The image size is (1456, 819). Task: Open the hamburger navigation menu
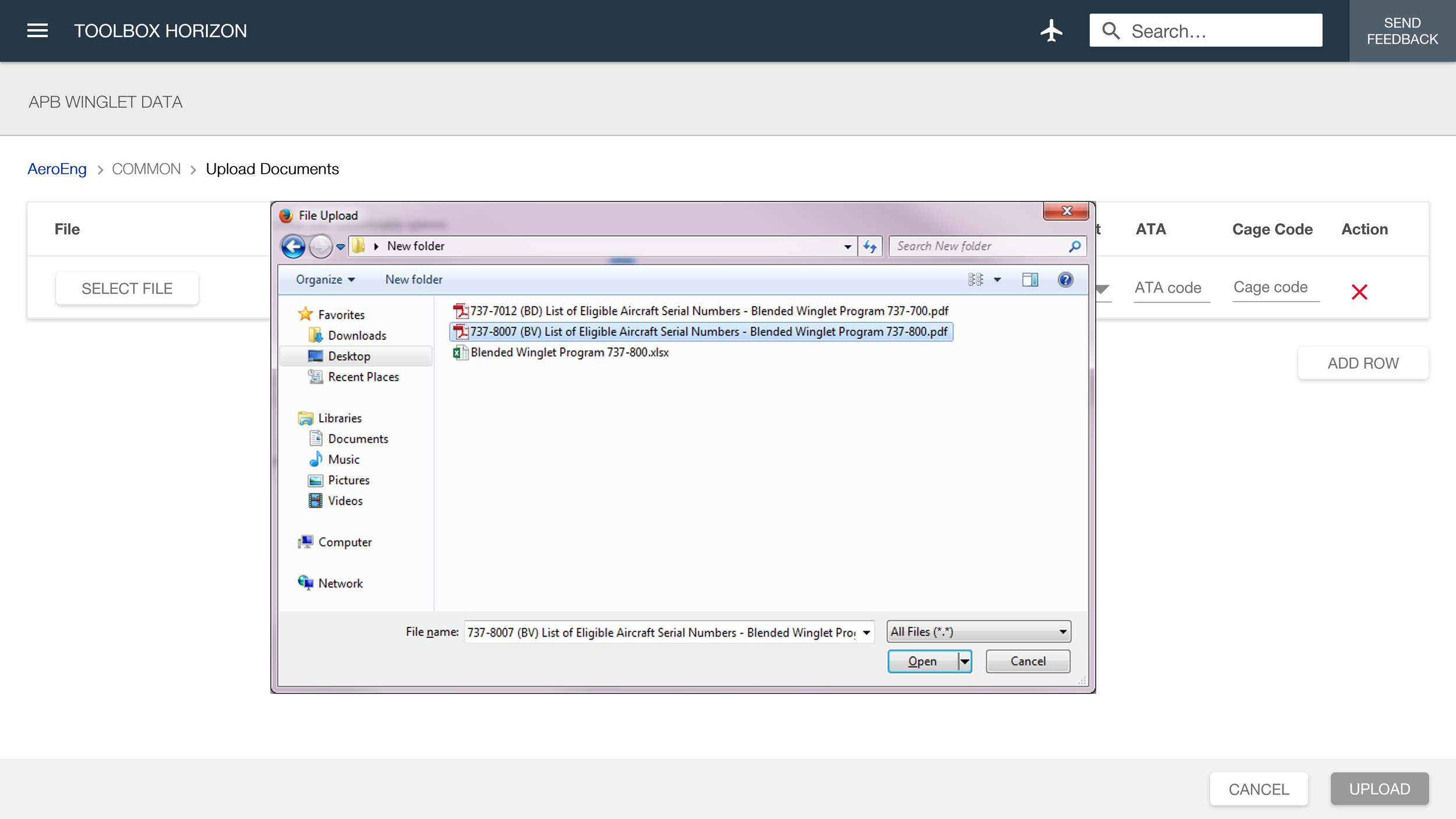37,30
